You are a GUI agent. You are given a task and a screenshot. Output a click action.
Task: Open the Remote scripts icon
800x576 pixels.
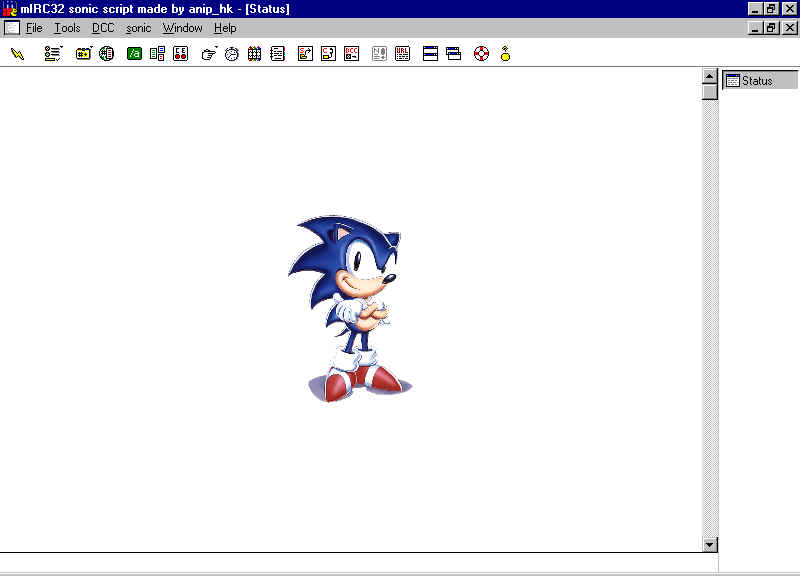[181, 54]
